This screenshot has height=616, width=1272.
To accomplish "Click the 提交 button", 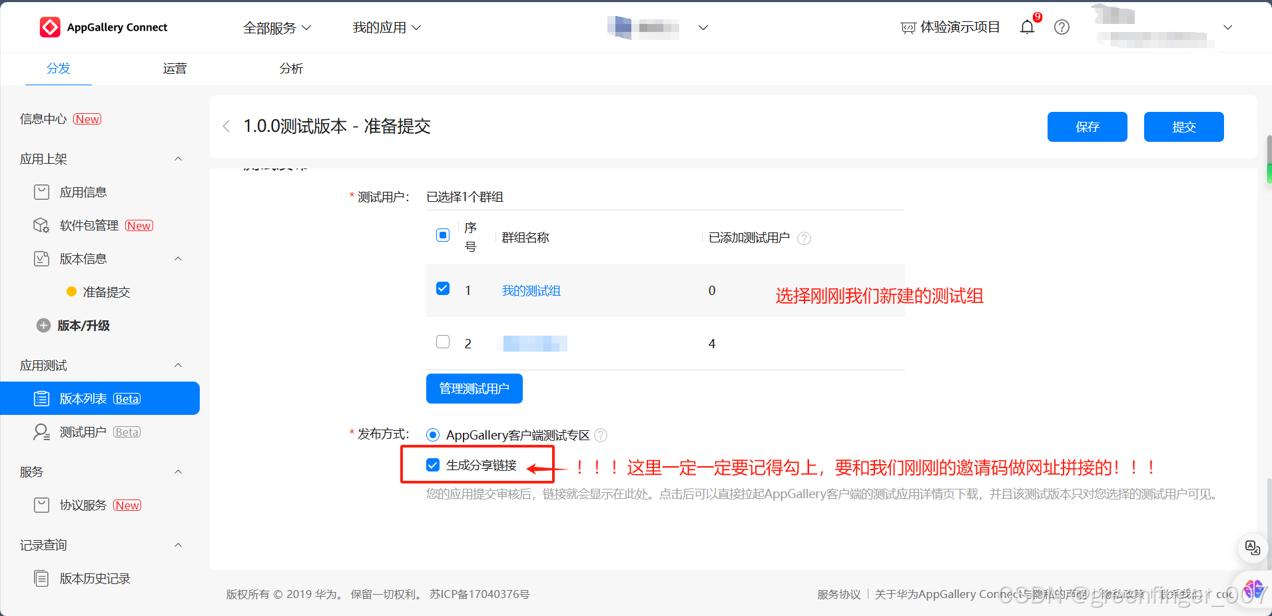I will 1184,127.
